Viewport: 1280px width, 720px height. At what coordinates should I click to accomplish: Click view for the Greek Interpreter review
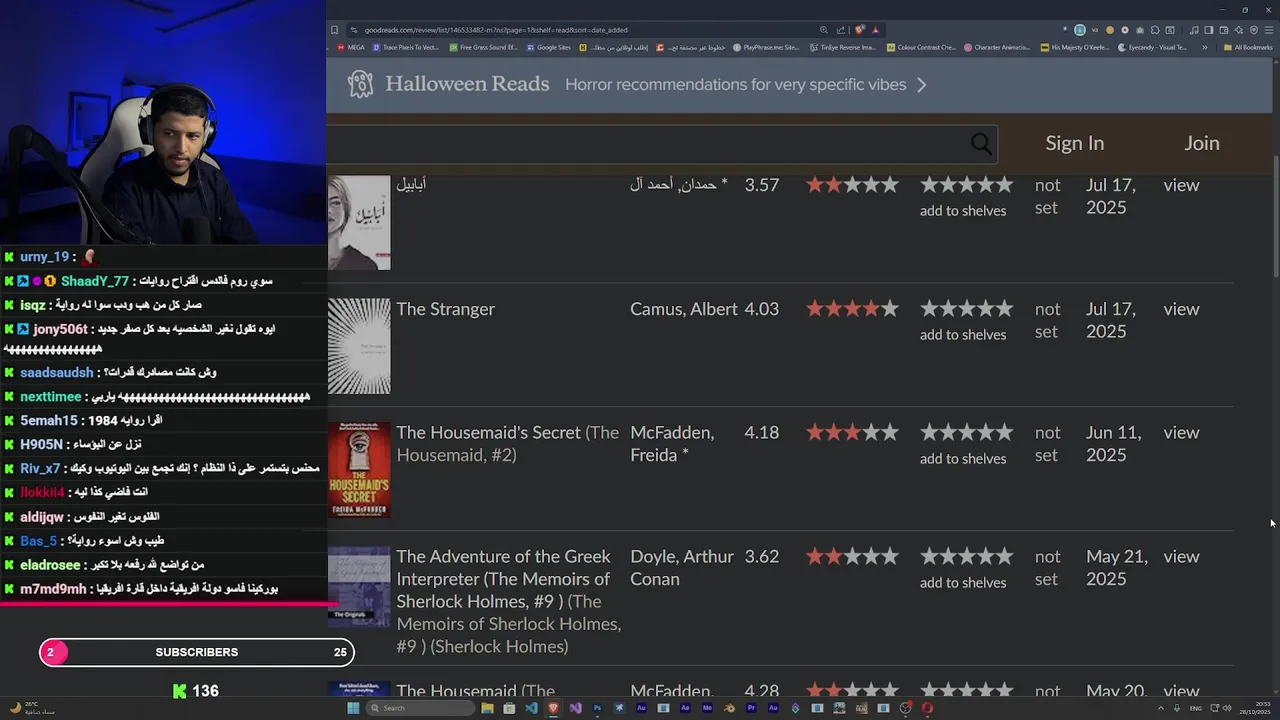point(1181,557)
